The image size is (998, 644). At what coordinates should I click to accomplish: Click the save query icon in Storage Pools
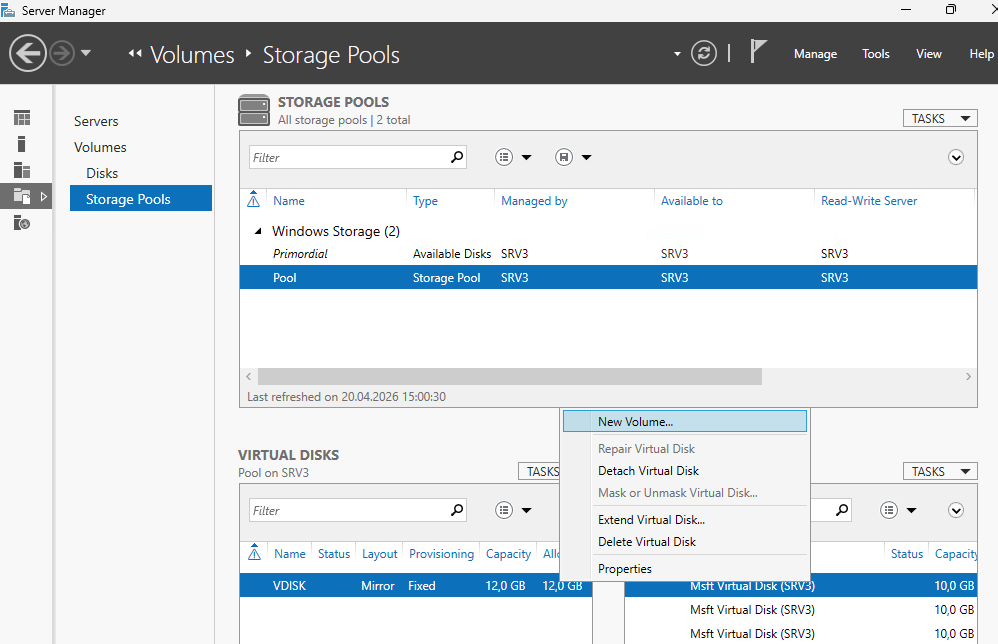[563, 157]
